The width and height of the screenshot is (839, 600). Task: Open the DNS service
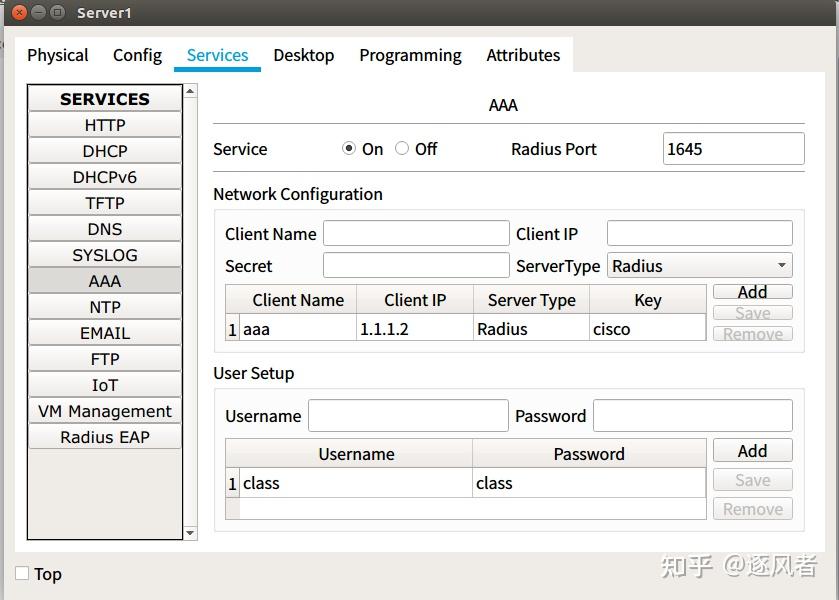[x=105, y=229]
